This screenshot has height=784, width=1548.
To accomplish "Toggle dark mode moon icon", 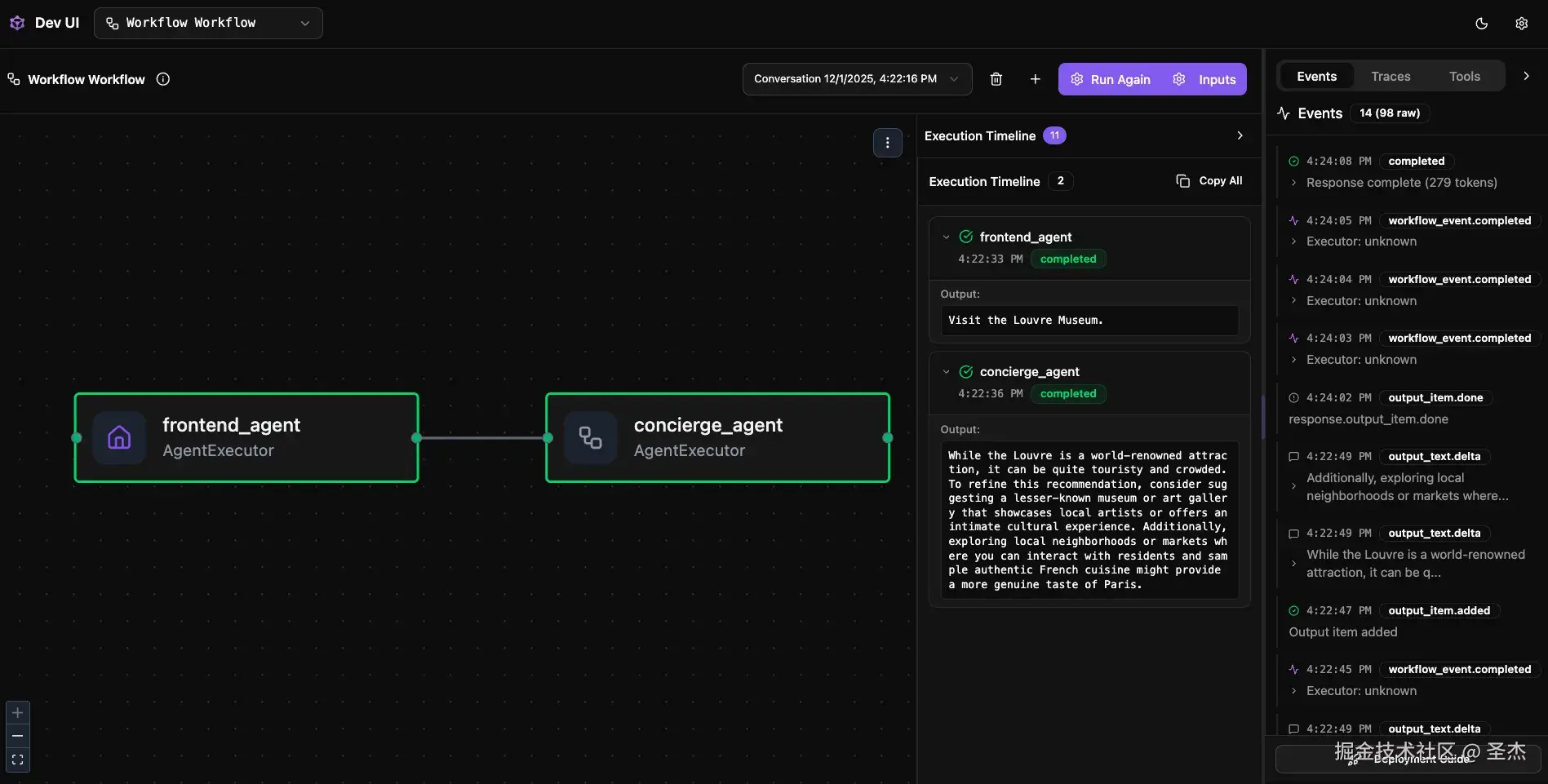I will click(x=1482, y=24).
